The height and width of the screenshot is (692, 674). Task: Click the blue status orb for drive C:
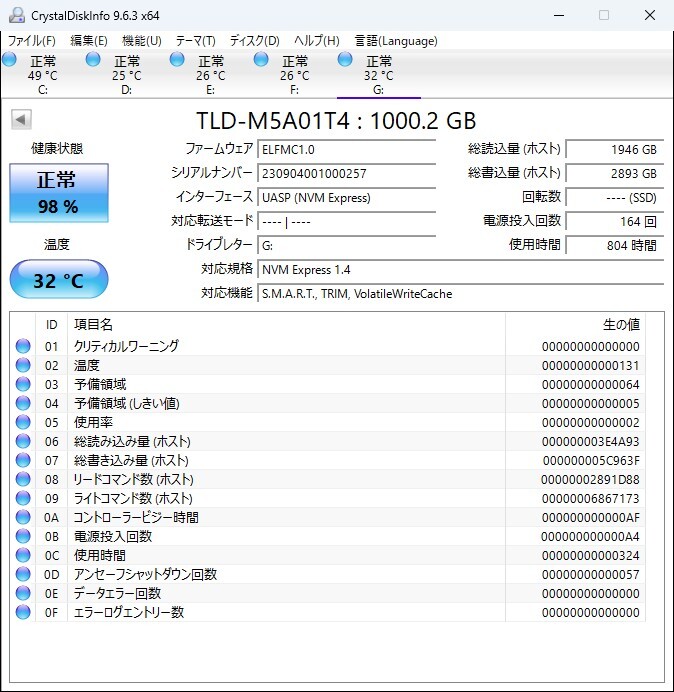(x=9, y=60)
